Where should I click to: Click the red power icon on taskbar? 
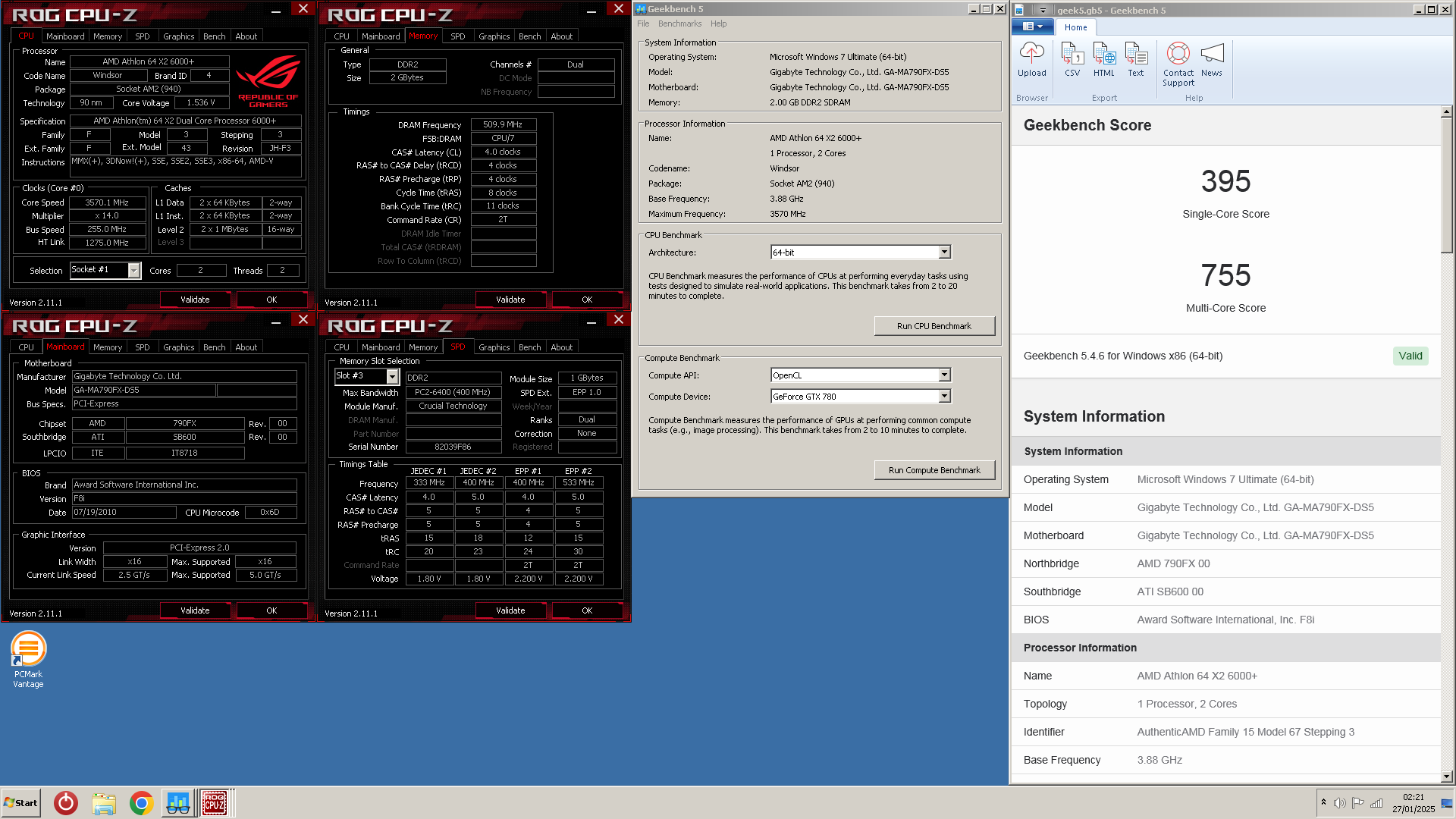pos(66,803)
